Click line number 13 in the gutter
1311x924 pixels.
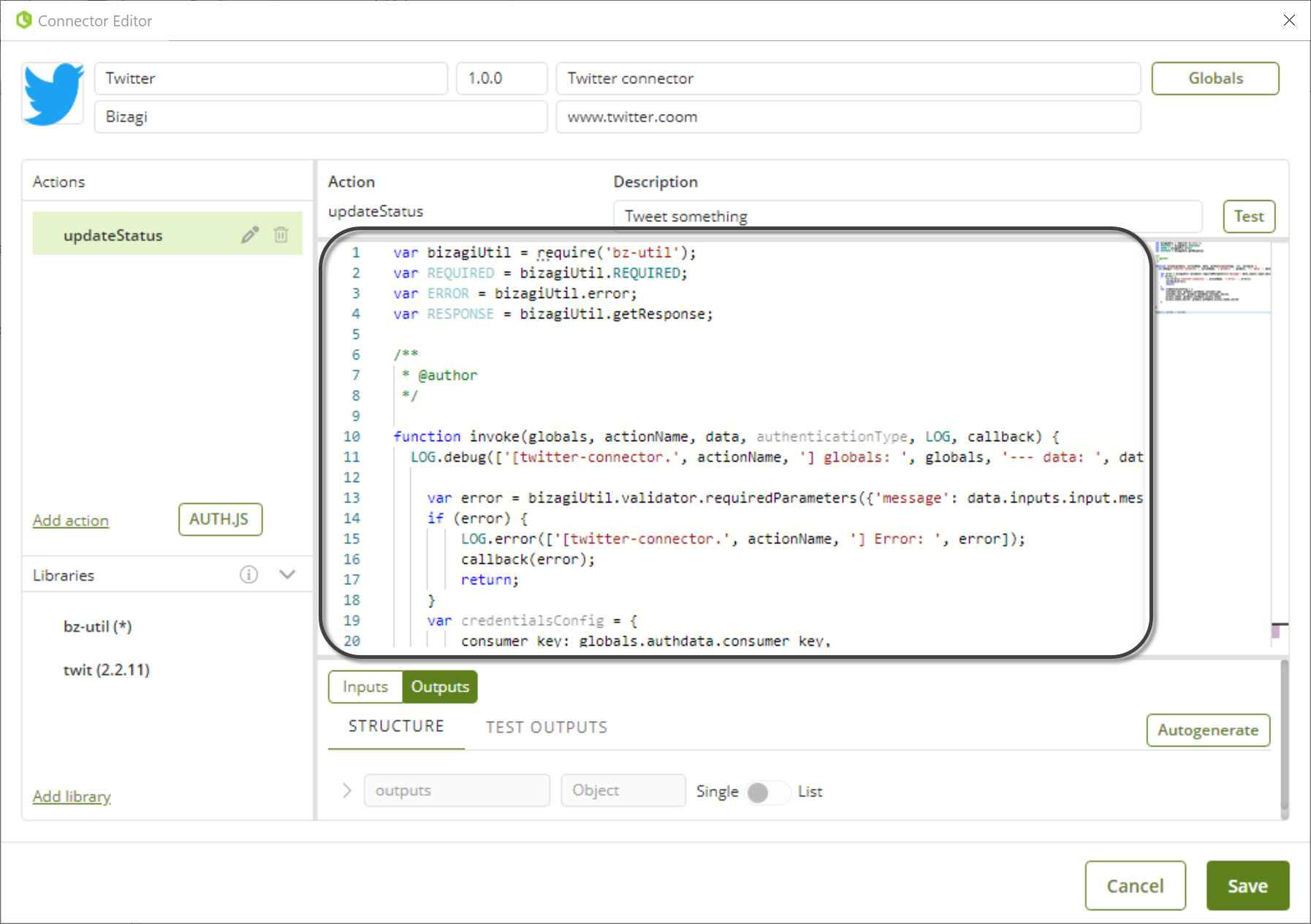tap(351, 497)
